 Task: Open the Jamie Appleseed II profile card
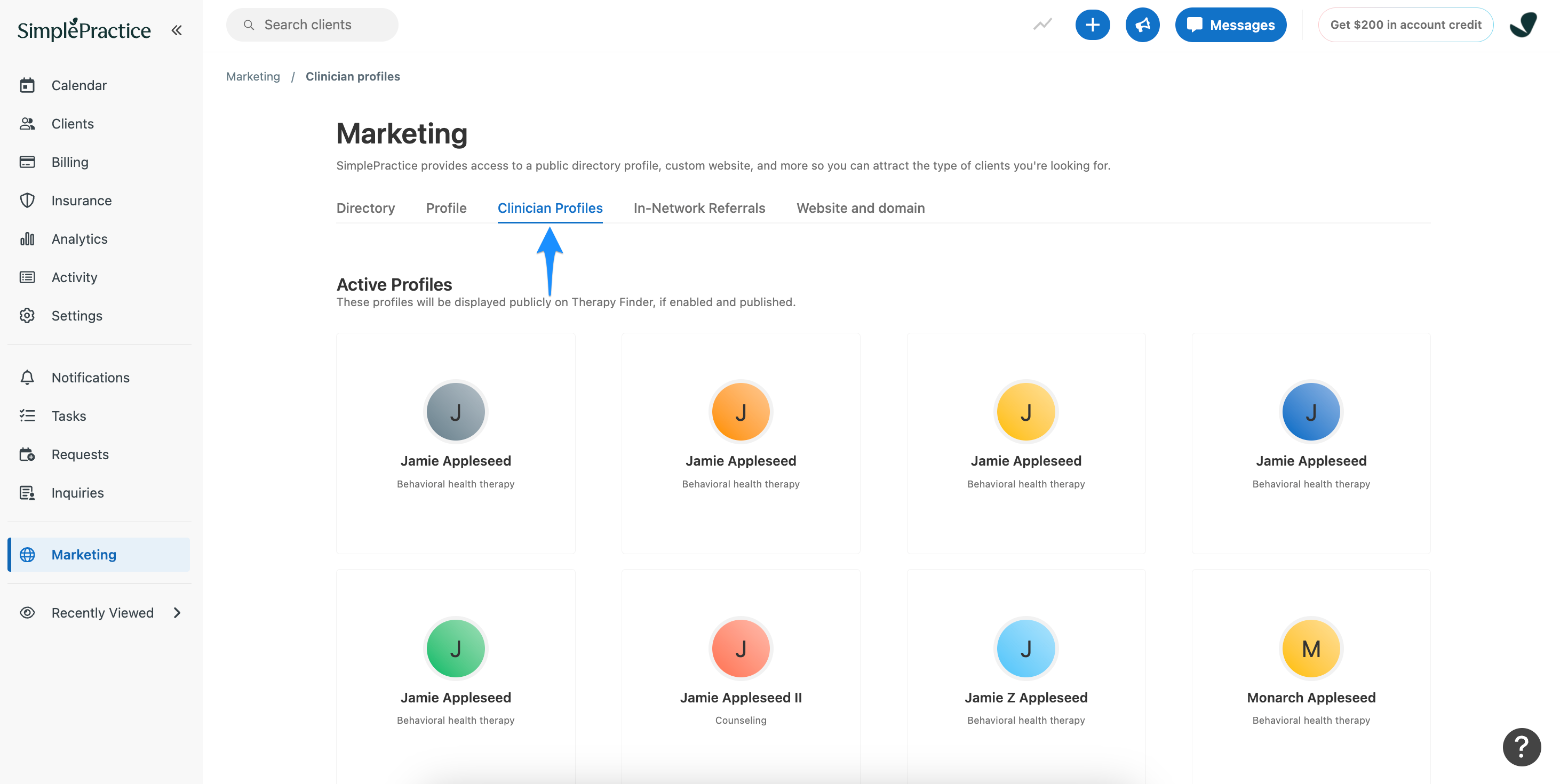(x=741, y=676)
